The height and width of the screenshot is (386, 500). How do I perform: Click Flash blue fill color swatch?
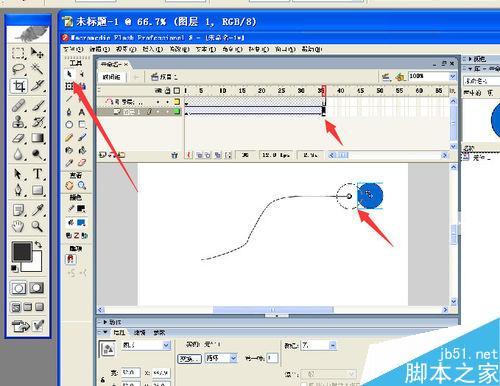(81, 222)
